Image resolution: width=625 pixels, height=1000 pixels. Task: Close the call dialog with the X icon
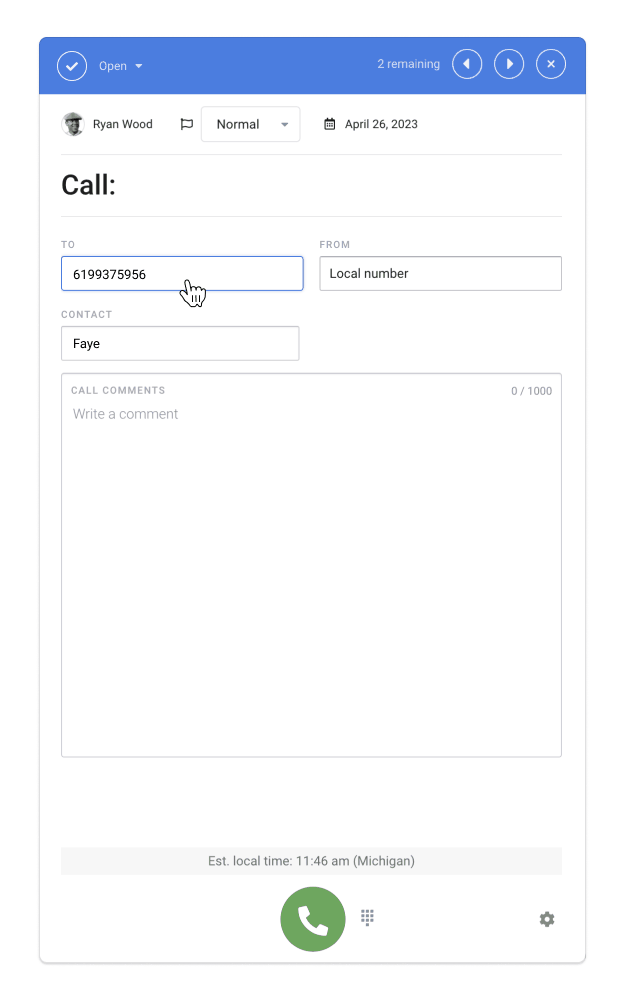coord(551,63)
